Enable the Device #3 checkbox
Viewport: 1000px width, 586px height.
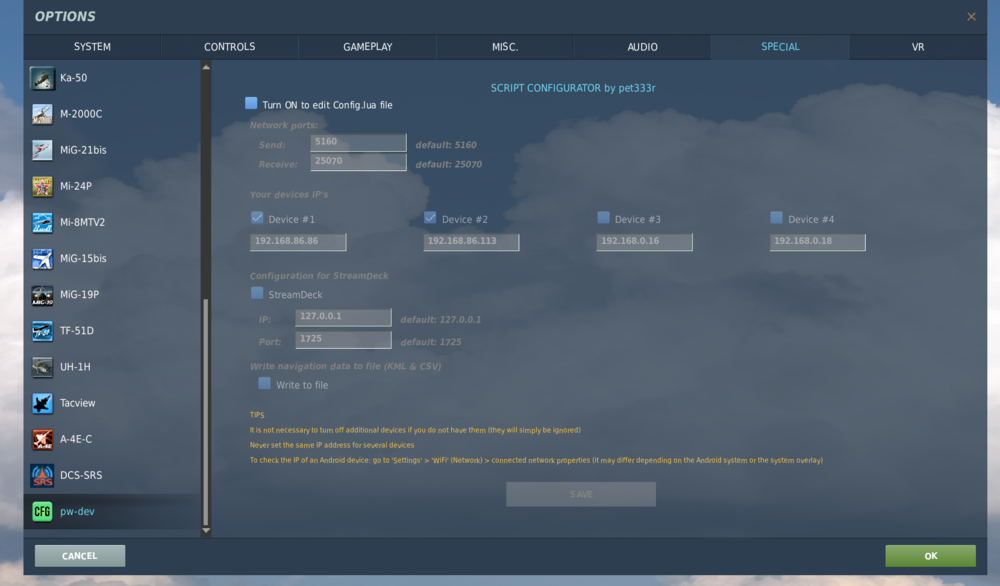click(603, 218)
